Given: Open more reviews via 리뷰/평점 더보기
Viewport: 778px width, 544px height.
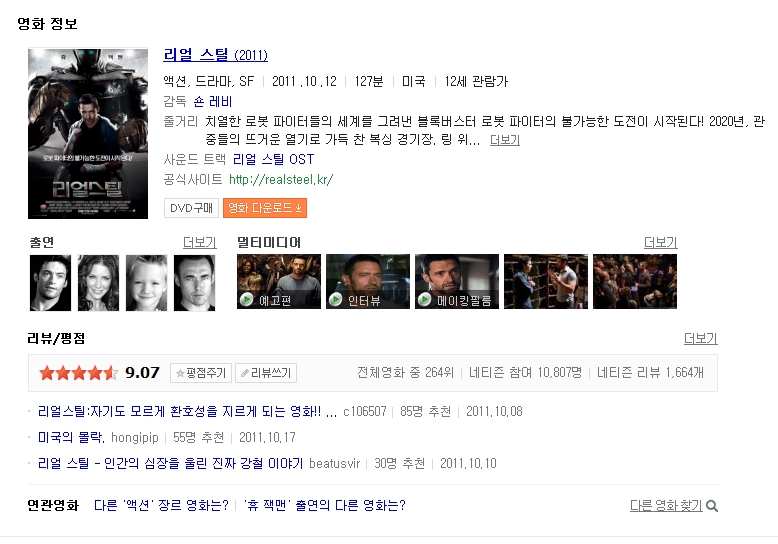Looking at the screenshot, I should [700, 338].
